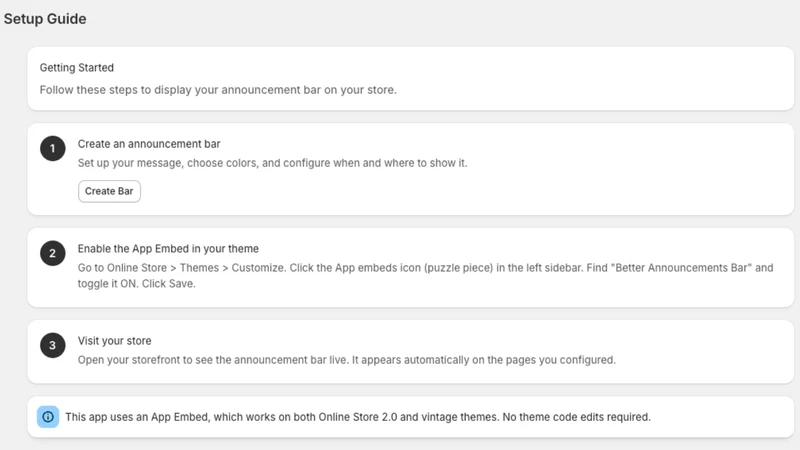Click the toggle it ON. Click Save line
The height and width of the screenshot is (450, 800).
(x=136, y=284)
